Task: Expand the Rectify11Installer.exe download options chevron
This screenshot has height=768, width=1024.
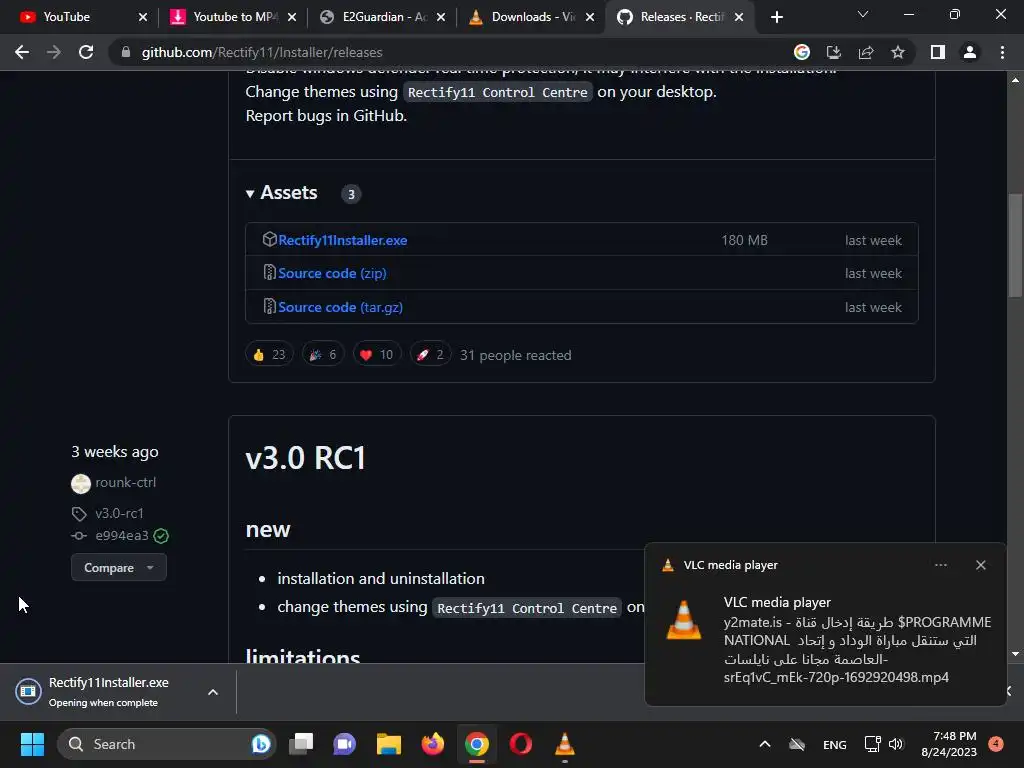Action: [213, 692]
